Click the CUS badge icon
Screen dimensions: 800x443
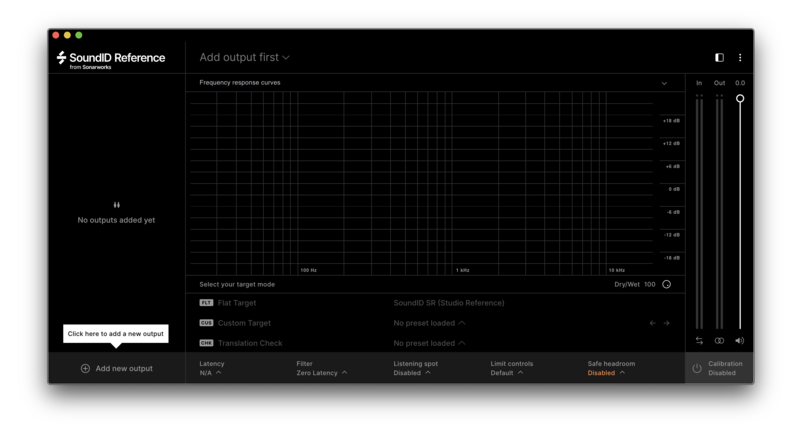[x=206, y=323]
